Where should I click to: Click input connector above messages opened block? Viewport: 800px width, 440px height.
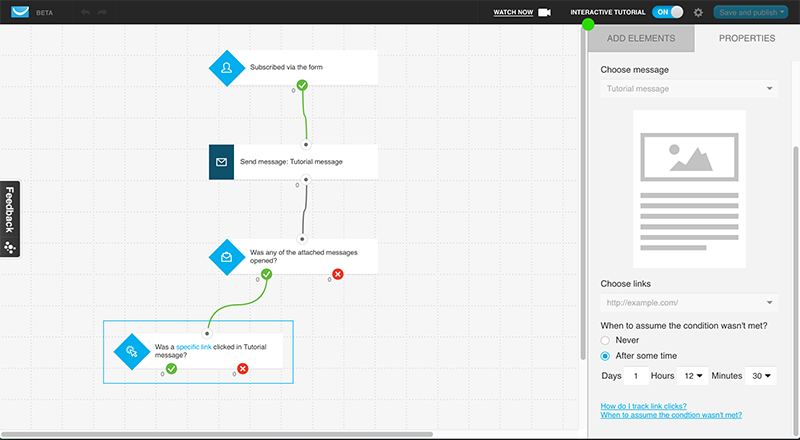click(302, 239)
